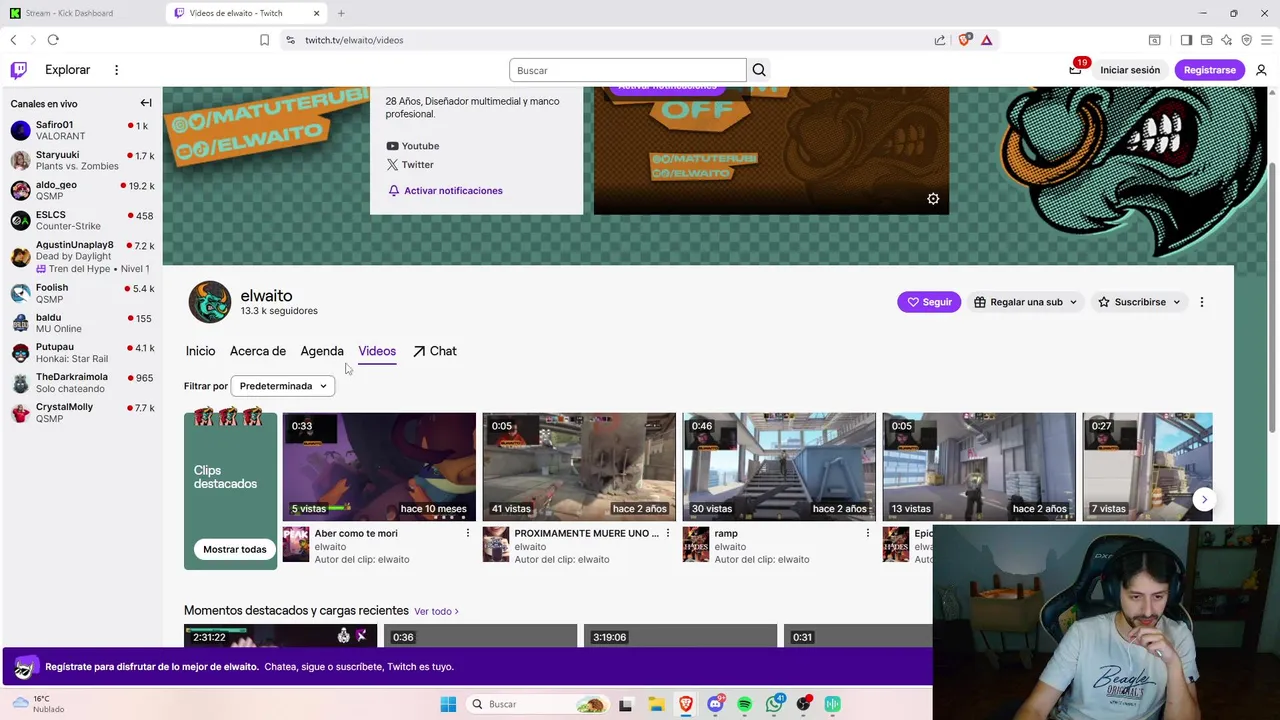
Task: Open the Aber como te mori clip thumbnail
Action: [379, 467]
